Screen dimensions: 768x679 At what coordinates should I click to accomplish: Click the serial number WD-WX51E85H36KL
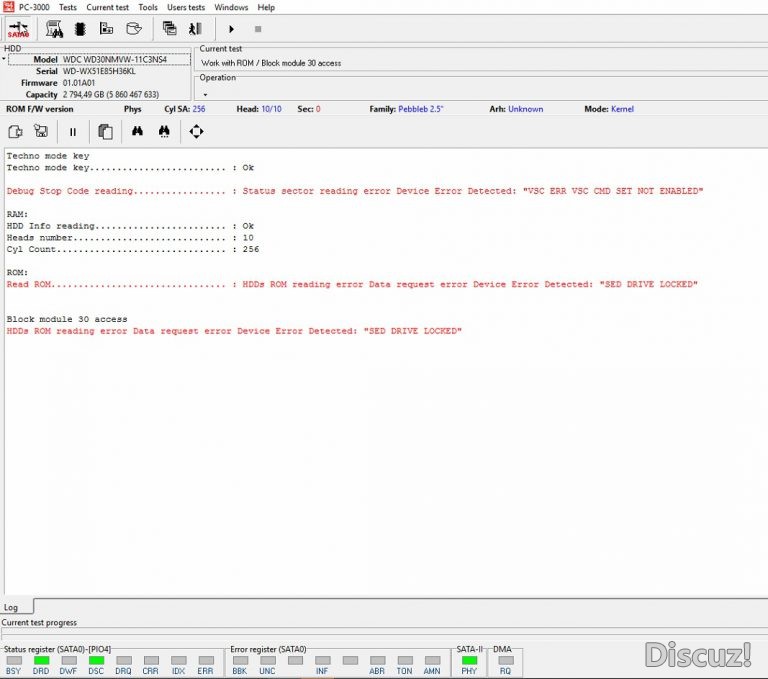point(99,71)
